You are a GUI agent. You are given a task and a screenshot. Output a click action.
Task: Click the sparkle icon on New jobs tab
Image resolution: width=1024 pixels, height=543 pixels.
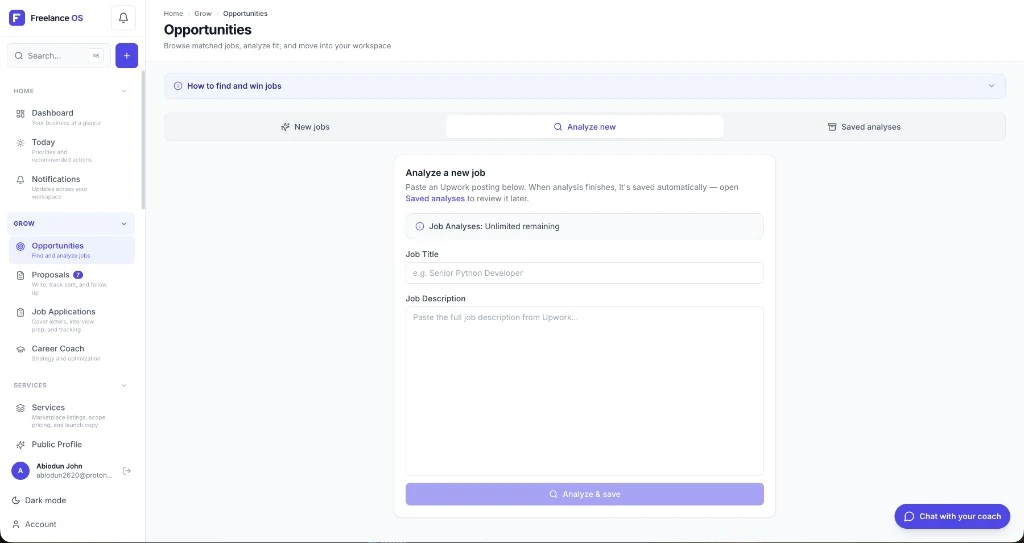pyautogui.click(x=285, y=127)
